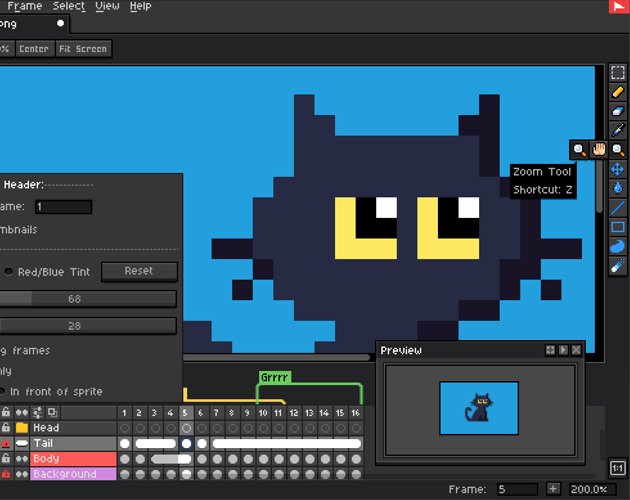Play animation in the Preview window
630x500 pixels.
pyautogui.click(x=563, y=350)
